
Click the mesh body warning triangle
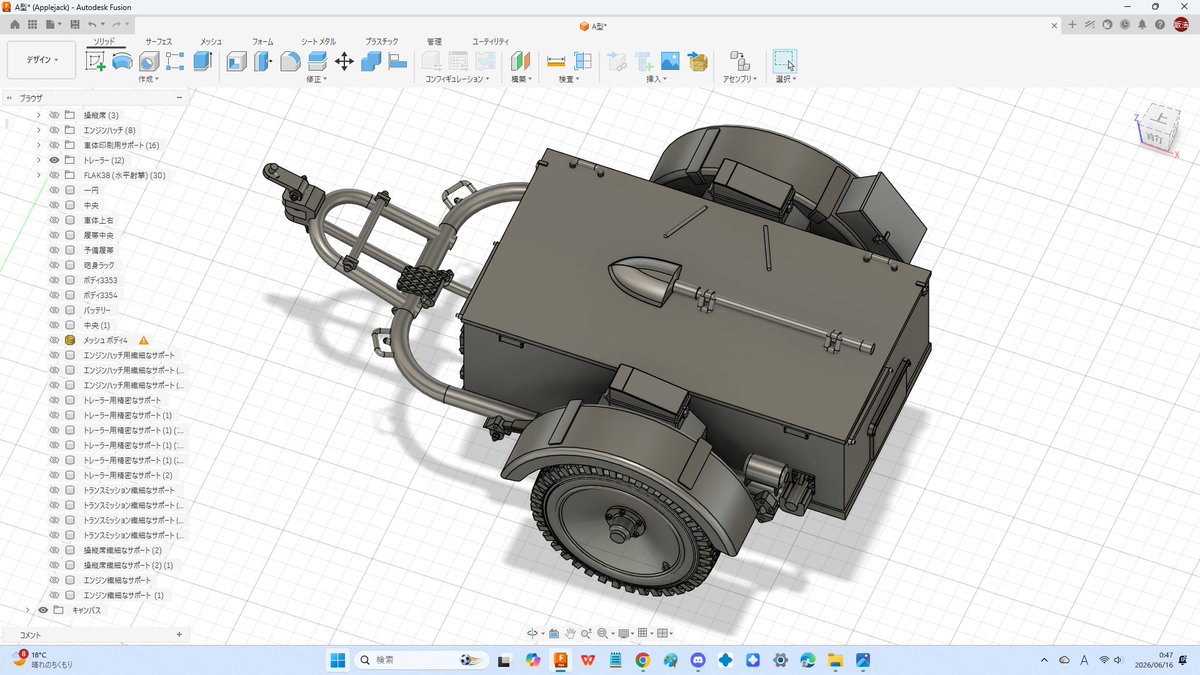click(x=144, y=340)
